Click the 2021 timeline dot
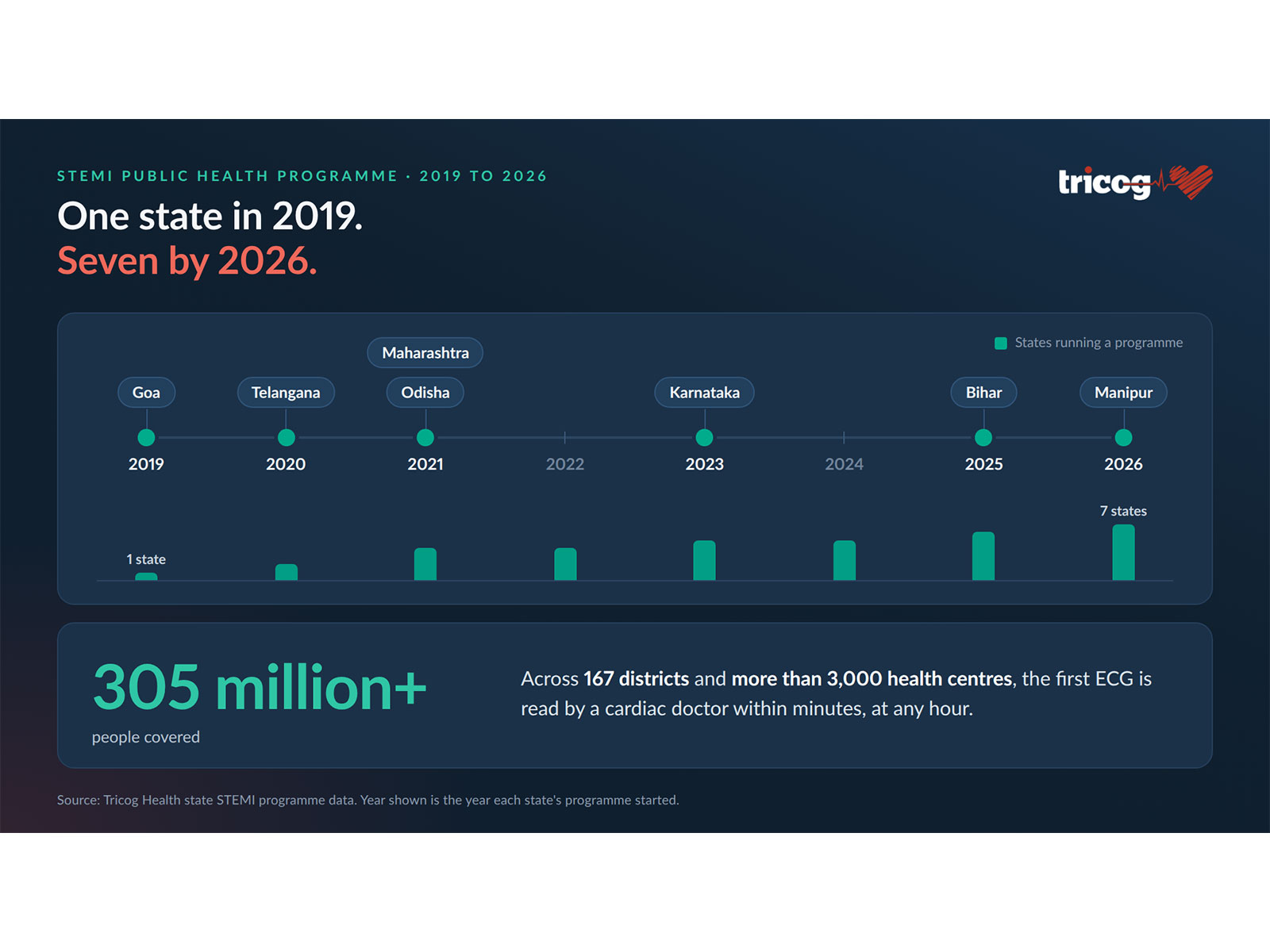Screen dimensions: 1270x952 [425, 437]
